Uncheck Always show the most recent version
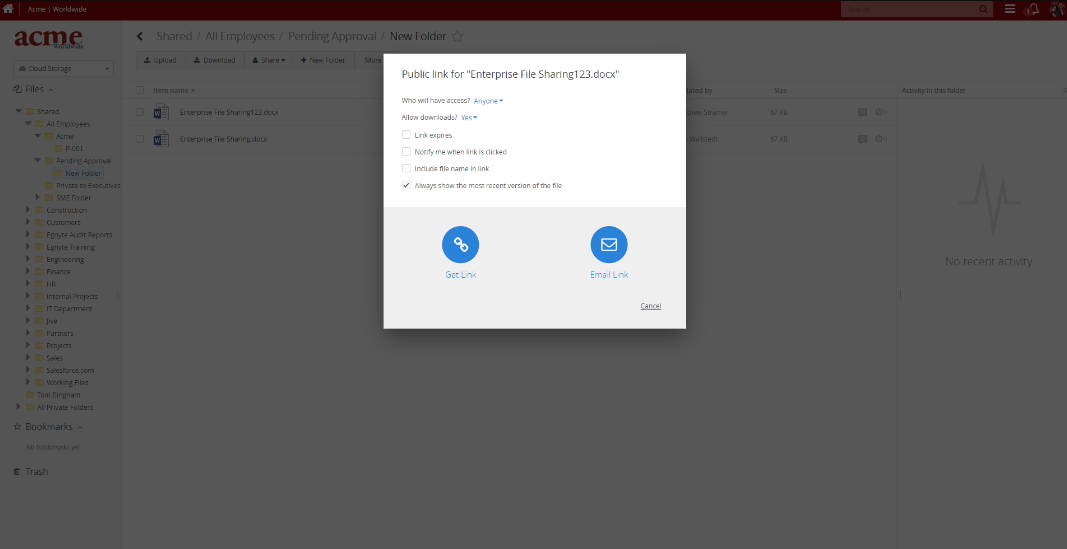1067x549 pixels. [406, 185]
